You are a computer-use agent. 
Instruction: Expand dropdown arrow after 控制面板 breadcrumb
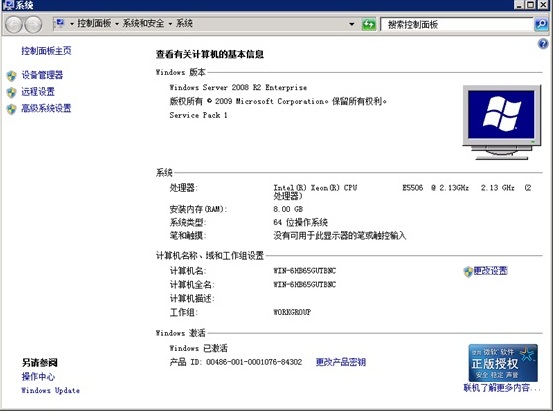coord(117,24)
